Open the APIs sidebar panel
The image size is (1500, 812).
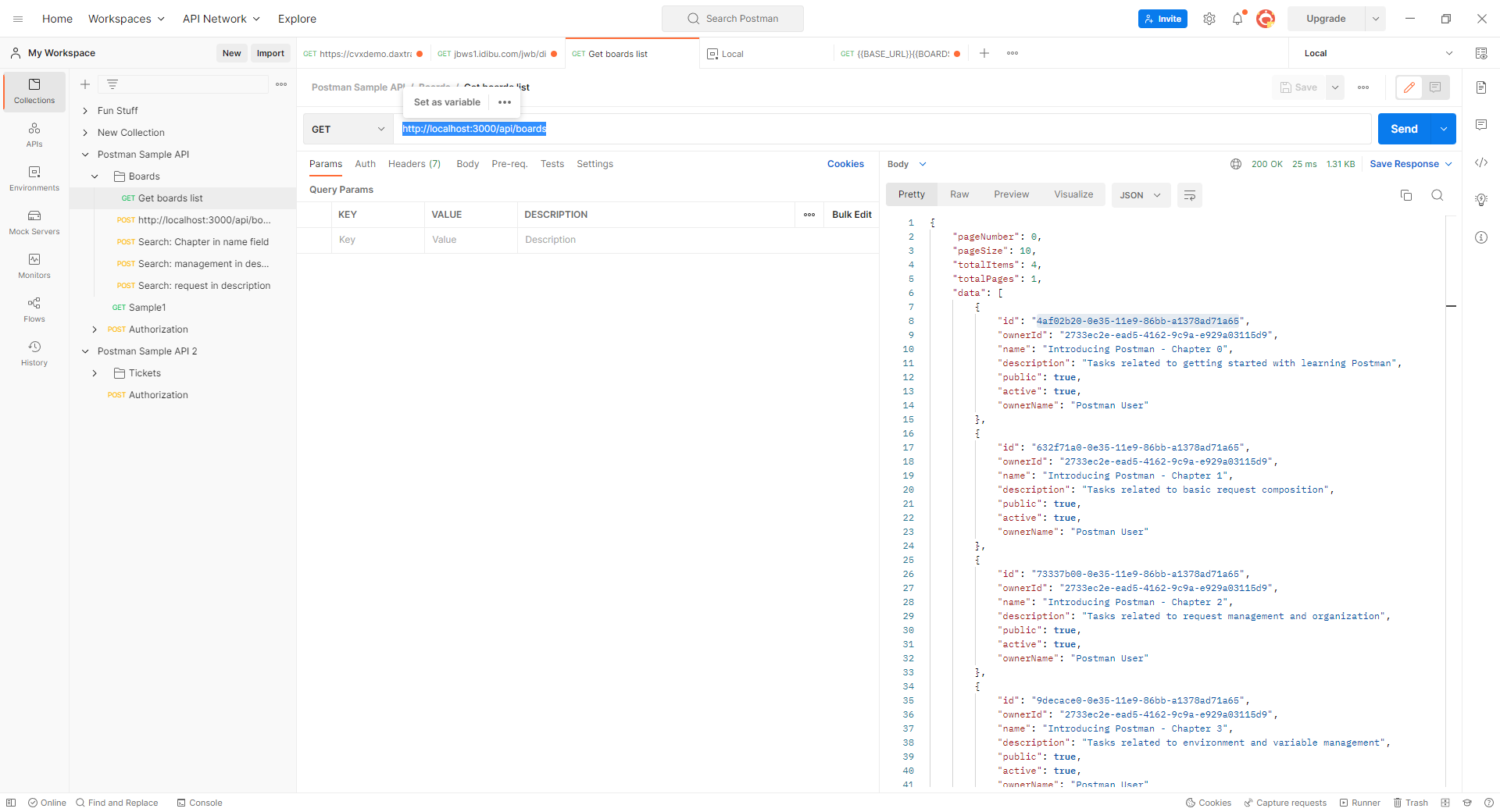(x=34, y=135)
